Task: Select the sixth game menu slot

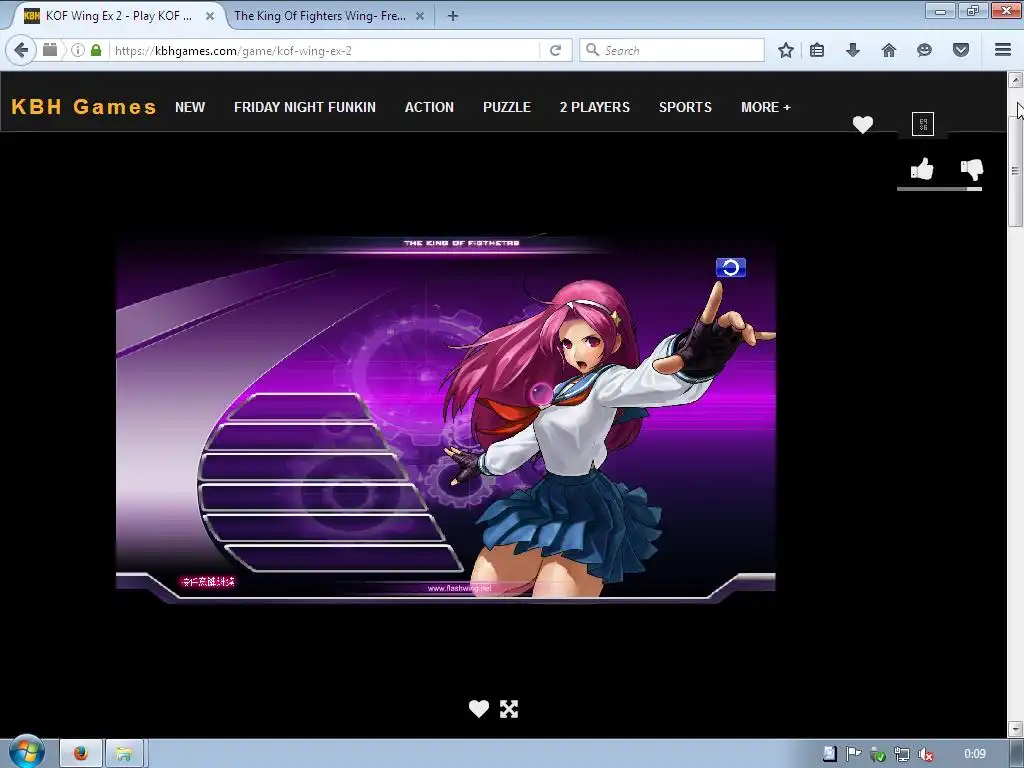Action: point(344,558)
